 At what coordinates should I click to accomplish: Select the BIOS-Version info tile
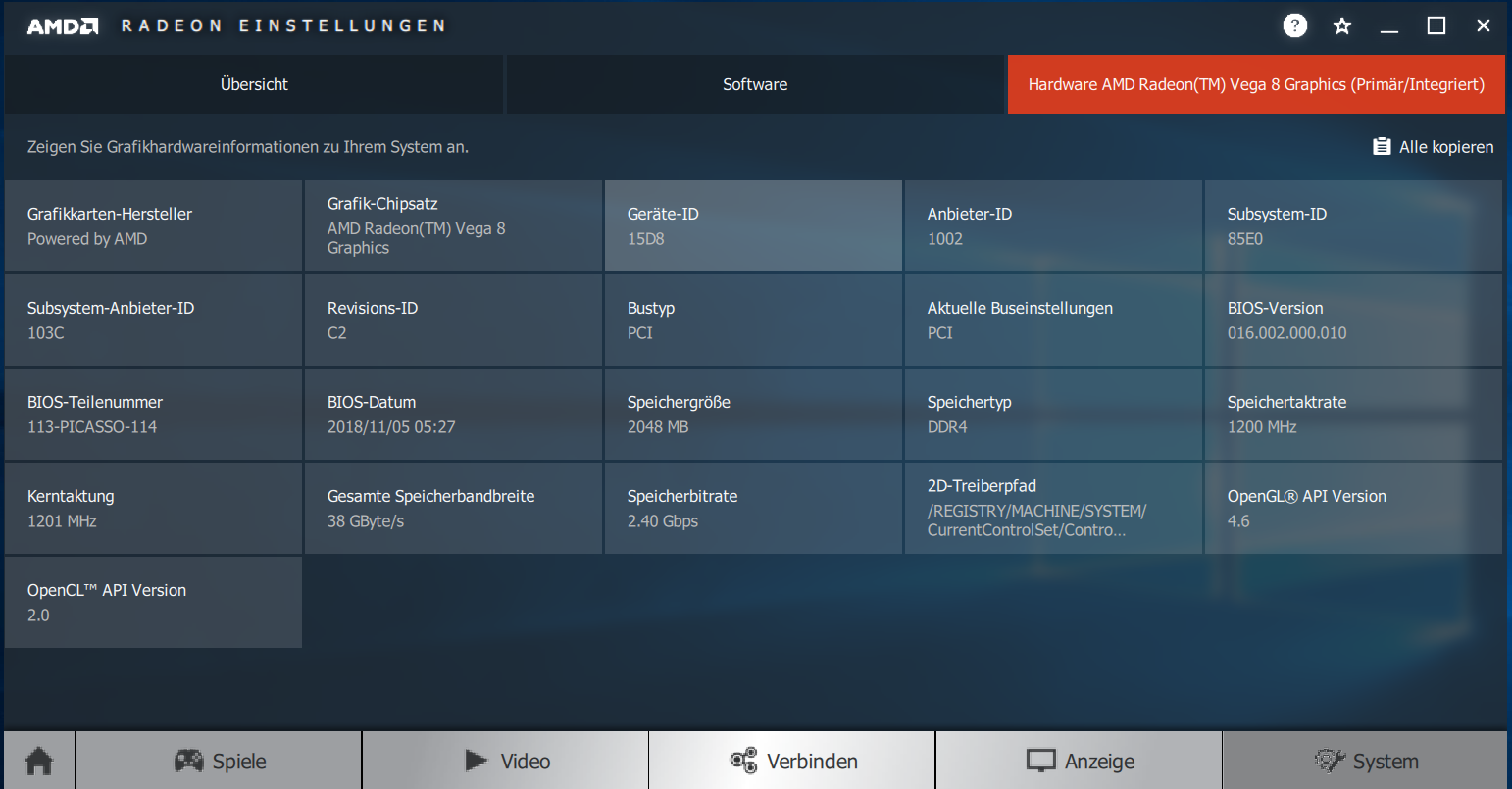[x=1353, y=320]
